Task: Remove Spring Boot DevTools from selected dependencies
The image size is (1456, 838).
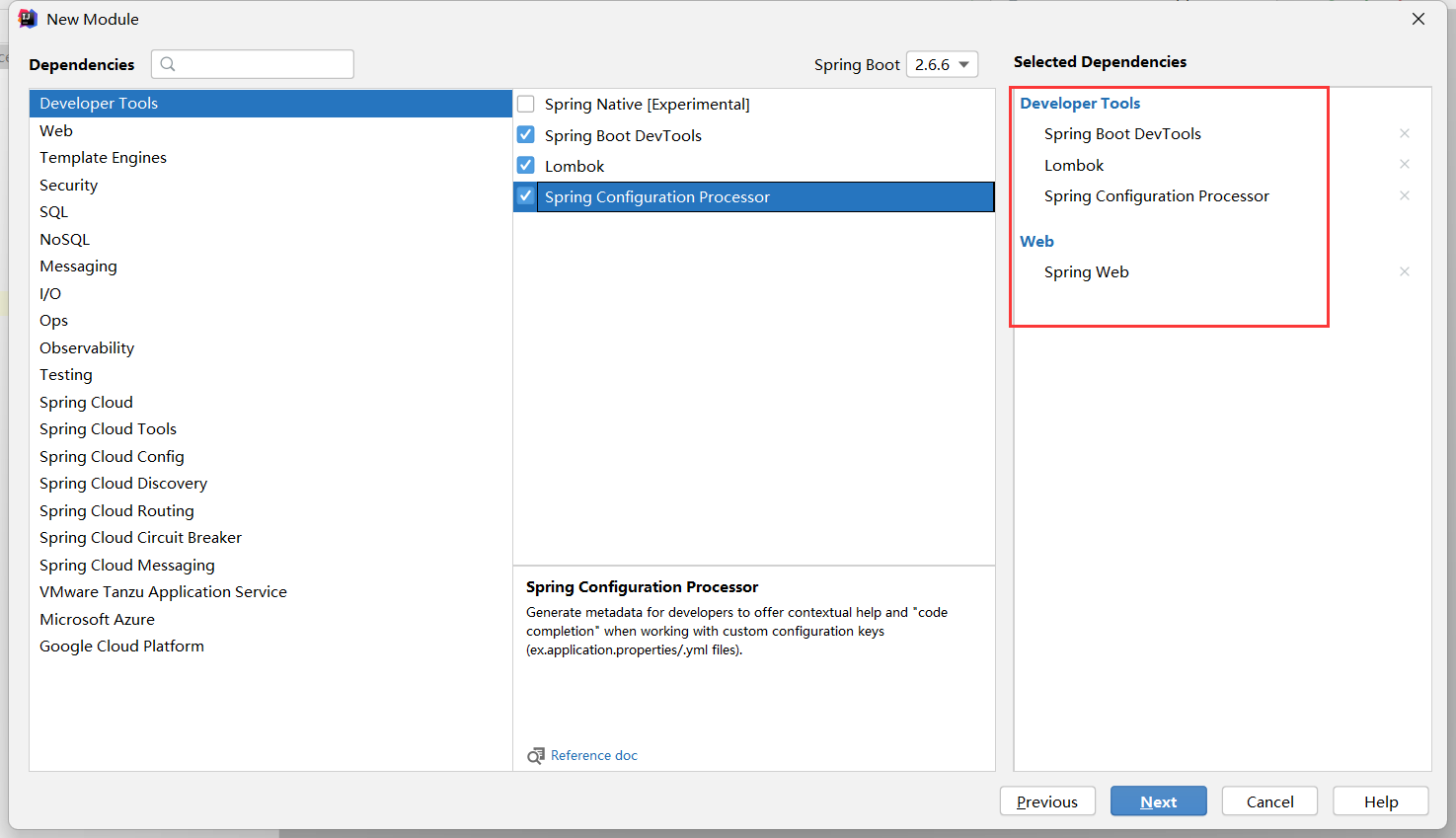Action: coord(1404,133)
